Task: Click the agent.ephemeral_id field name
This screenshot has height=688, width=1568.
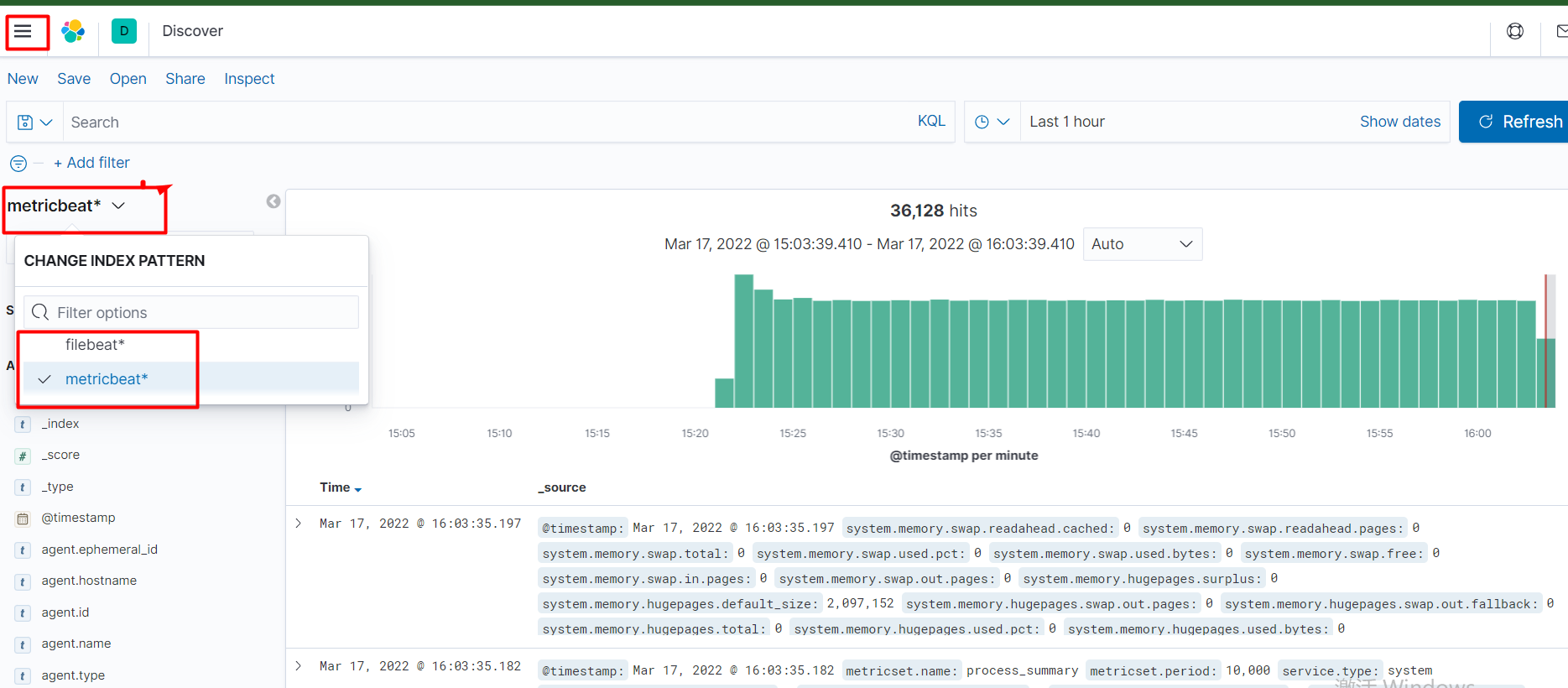Action: (x=99, y=550)
